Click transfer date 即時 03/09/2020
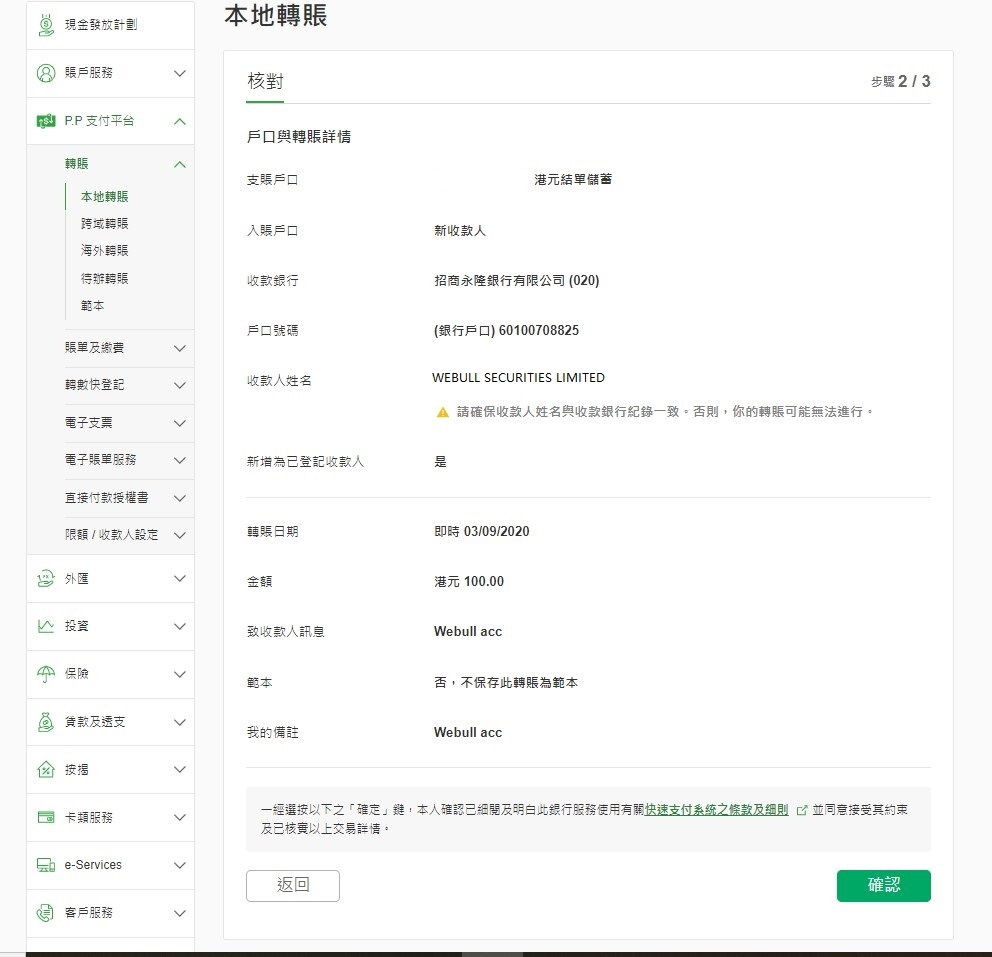Image resolution: width=992 pixels, height=957 pixels. tap(481, 531)
